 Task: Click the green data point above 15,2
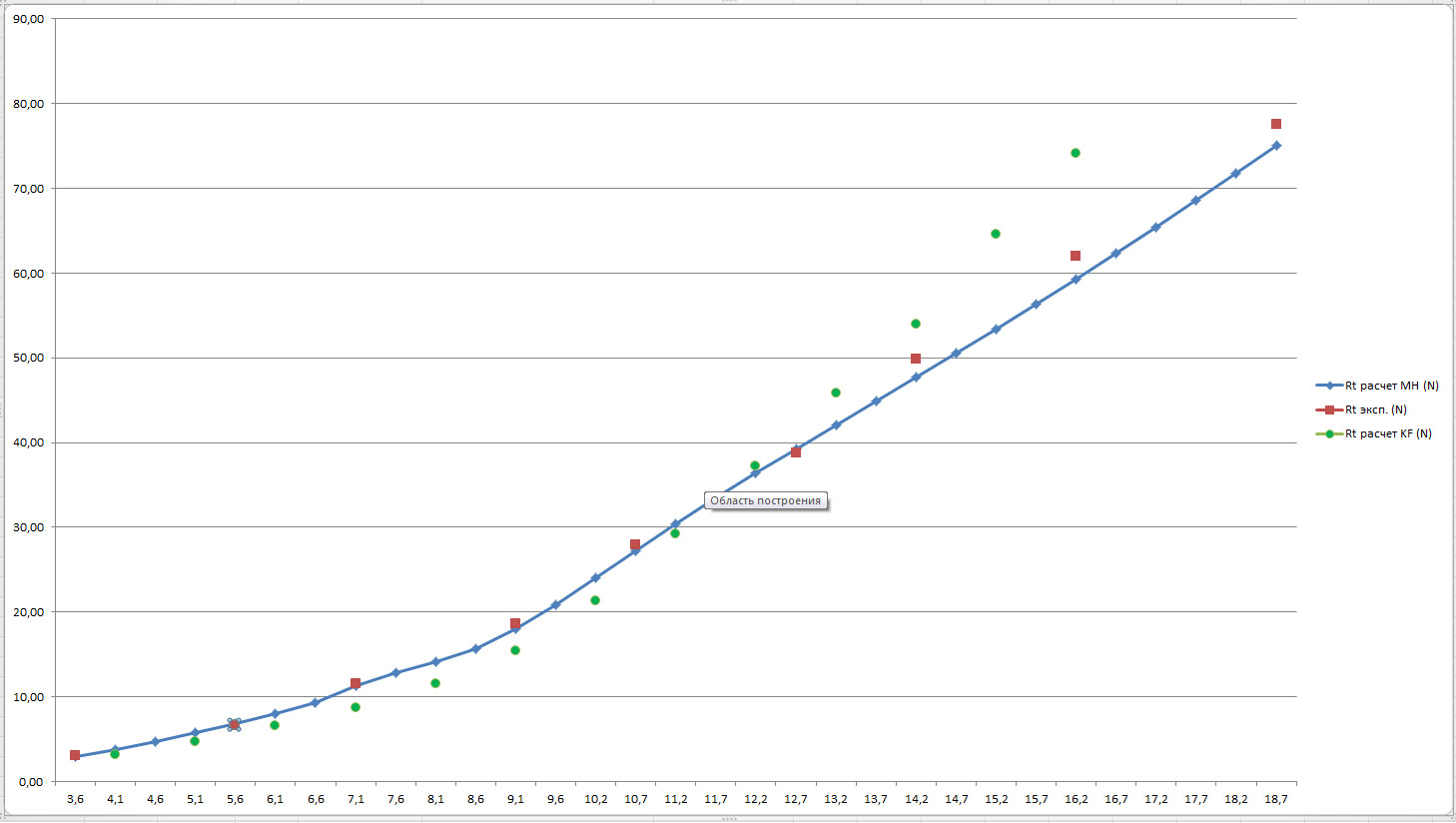[x=996, y=234]
